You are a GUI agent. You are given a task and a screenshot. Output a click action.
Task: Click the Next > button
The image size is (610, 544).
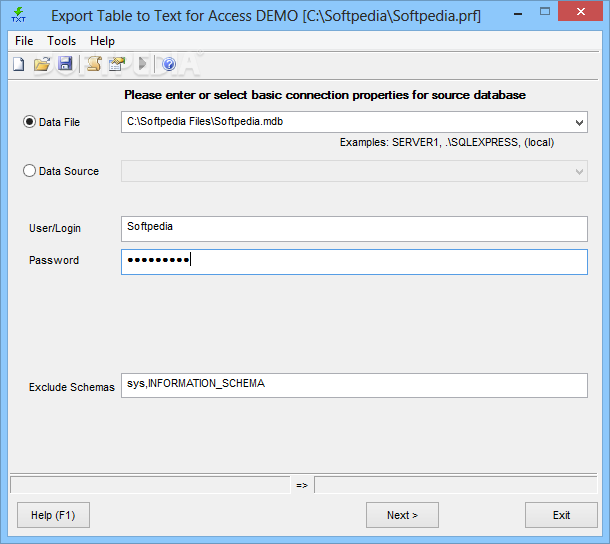pyautogui.click(x=402, y=515)
